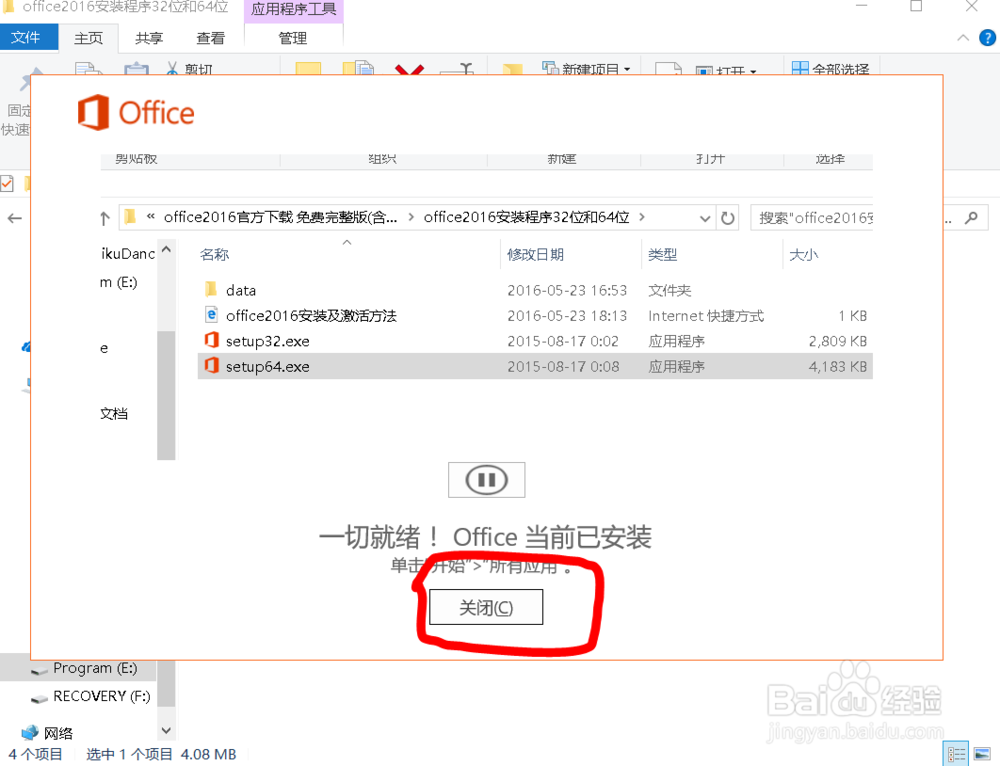This screenshot has height=766, width=1000.
Task: Open the address bar history dropdown
Action: 705,219
